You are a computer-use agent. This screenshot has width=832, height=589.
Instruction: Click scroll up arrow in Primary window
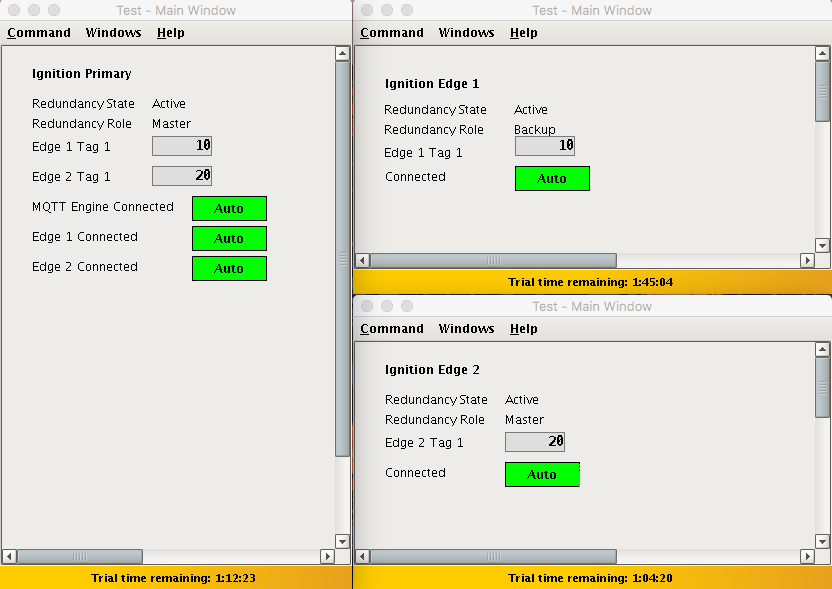click(x=342, y=53)
